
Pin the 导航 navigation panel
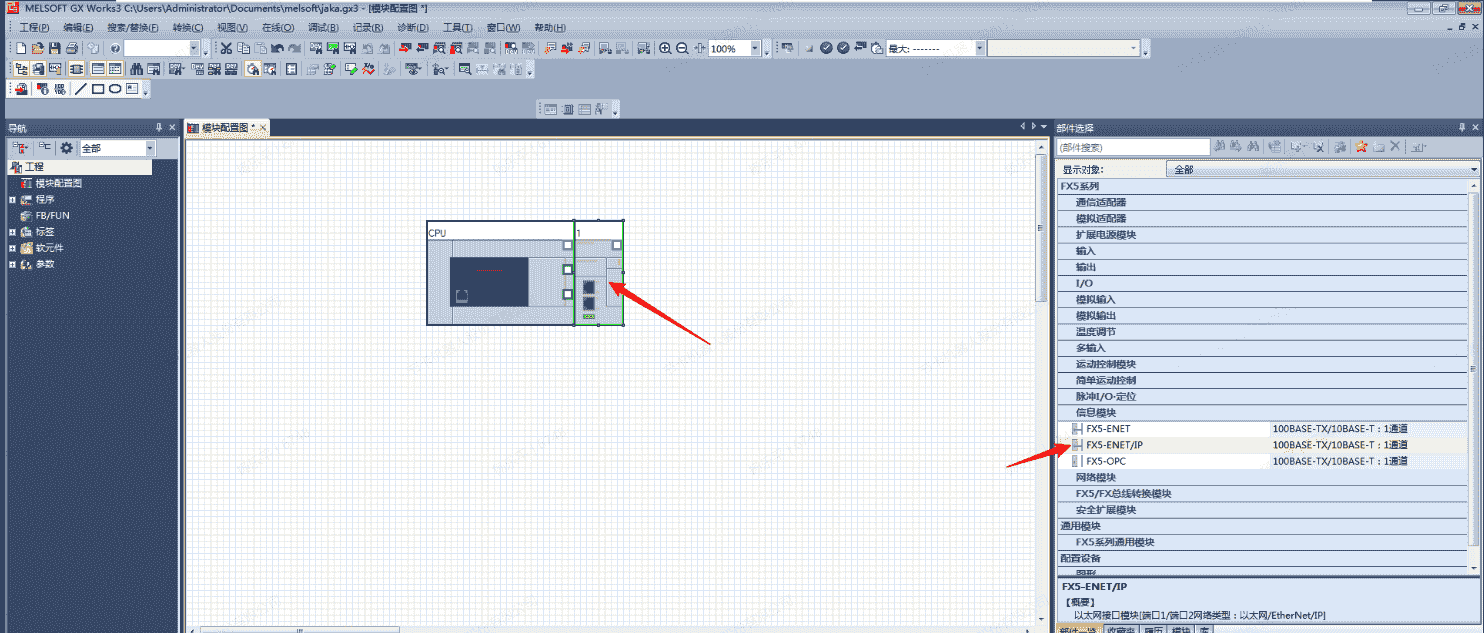click(158, 128)
